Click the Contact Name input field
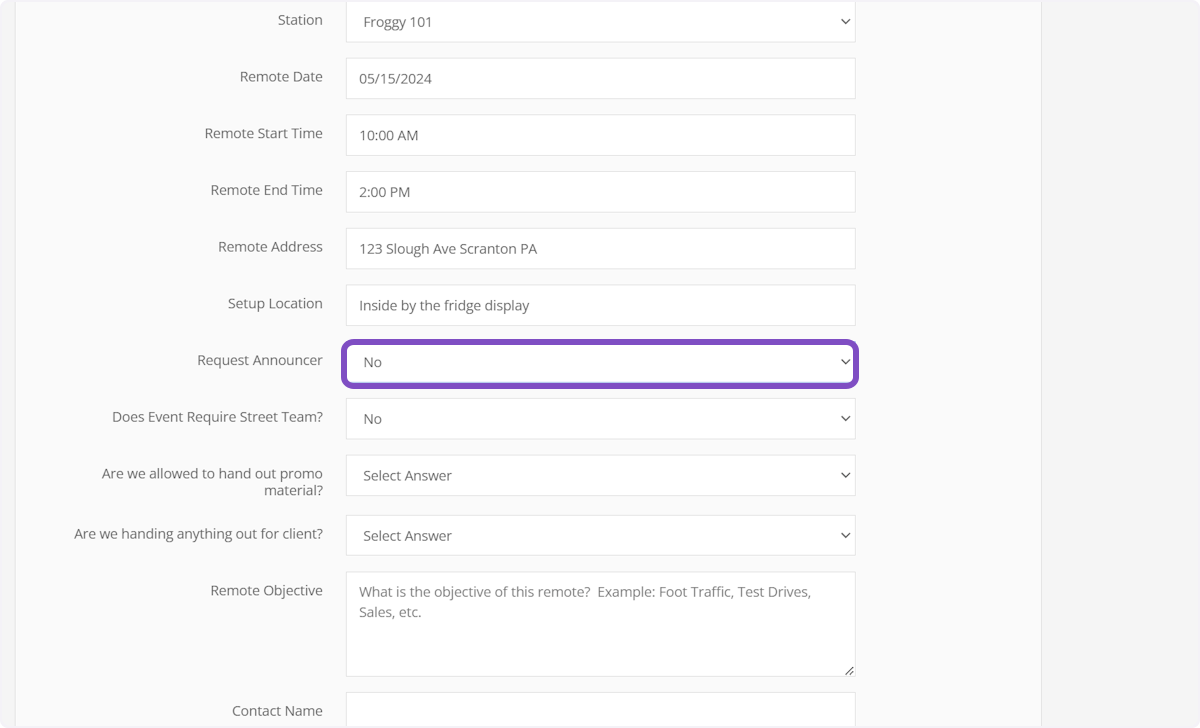The height and width of the screenshot is (728, 1200). coord(600,710)
